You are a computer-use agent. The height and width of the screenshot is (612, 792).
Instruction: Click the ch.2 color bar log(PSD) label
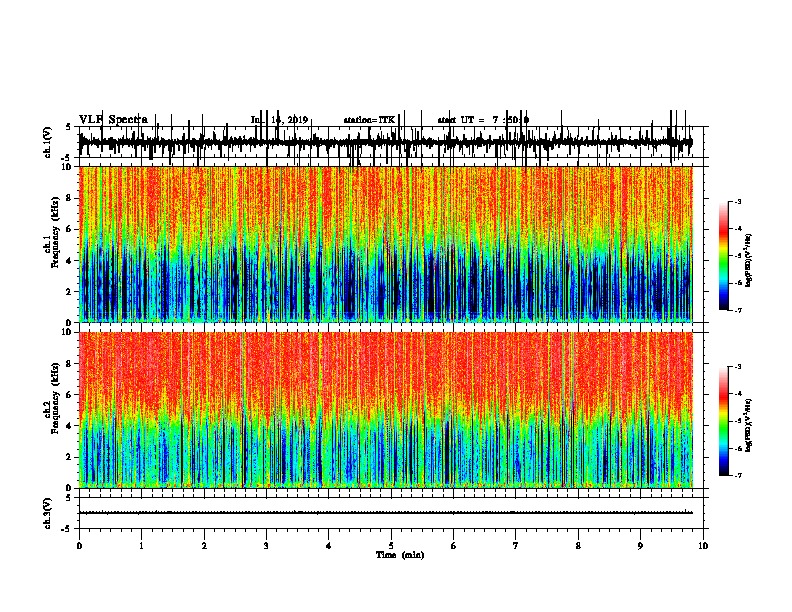tap(748, 425)
